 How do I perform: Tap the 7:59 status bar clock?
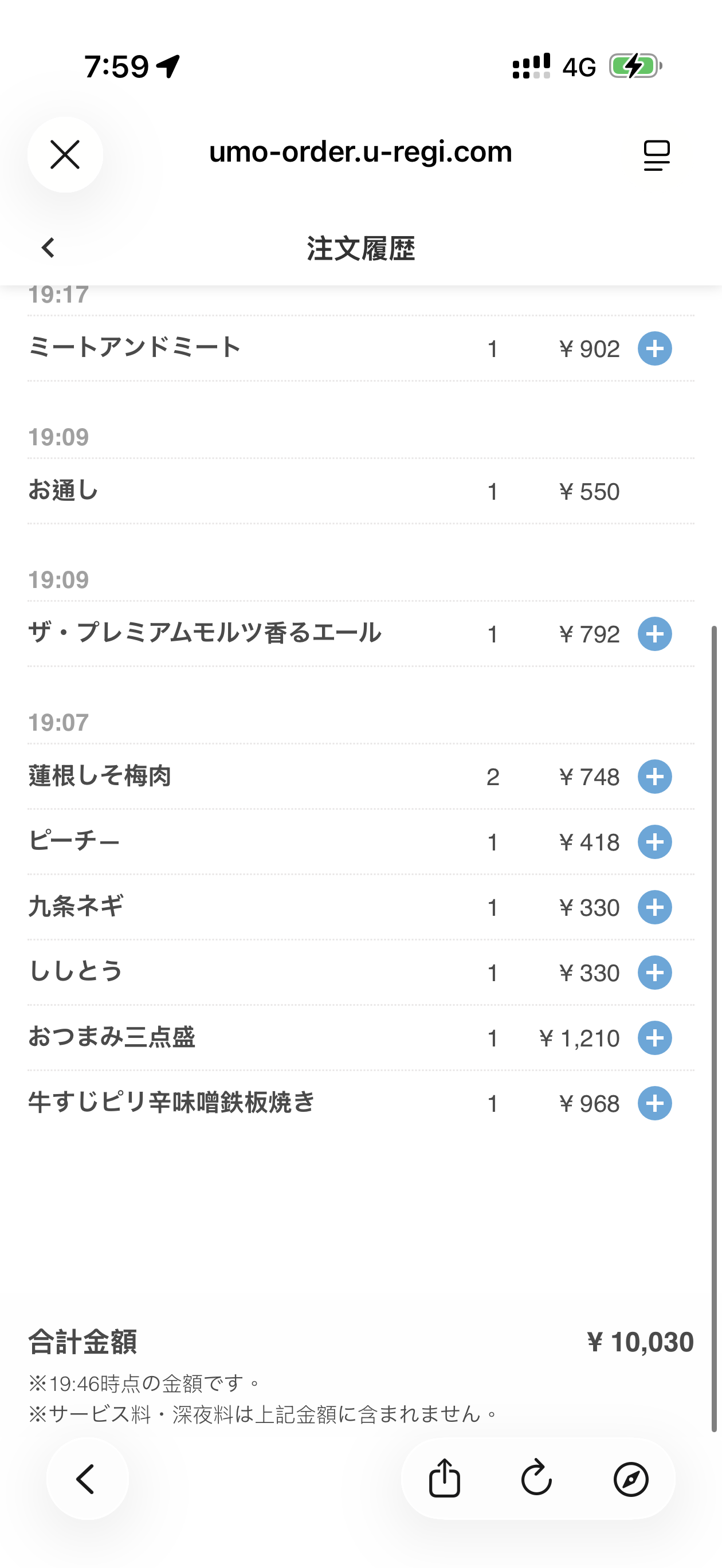pos(116,66)
